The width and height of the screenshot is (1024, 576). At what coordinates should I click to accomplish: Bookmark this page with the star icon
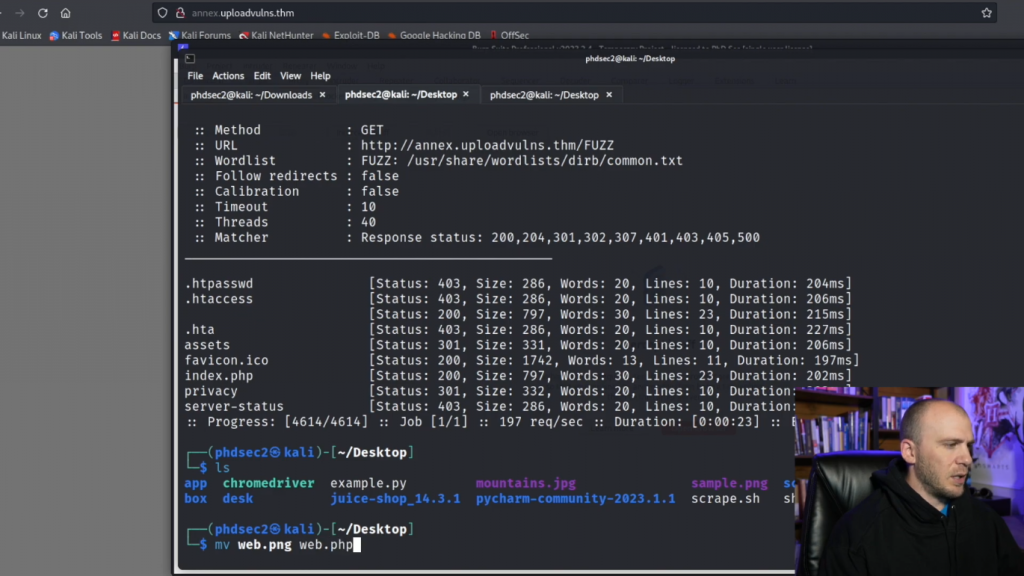pos(986,13)
